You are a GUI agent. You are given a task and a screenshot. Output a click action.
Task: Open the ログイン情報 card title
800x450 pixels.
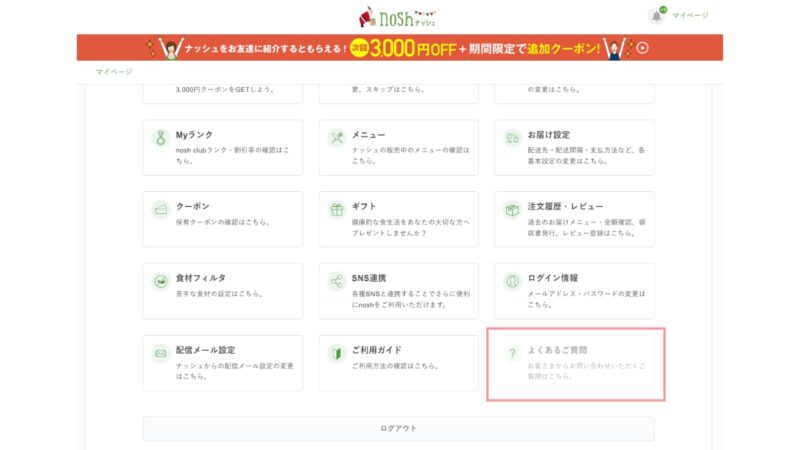[553, 278]
